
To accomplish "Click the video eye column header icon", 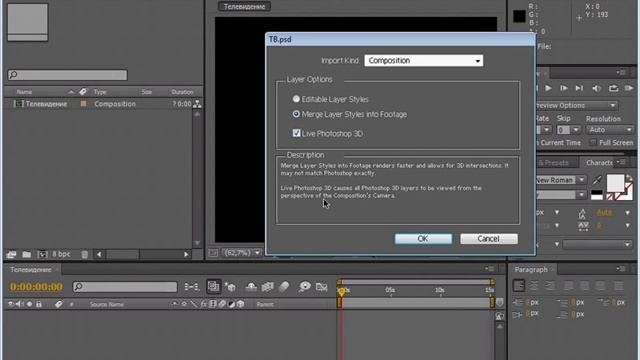I will 10,304.
